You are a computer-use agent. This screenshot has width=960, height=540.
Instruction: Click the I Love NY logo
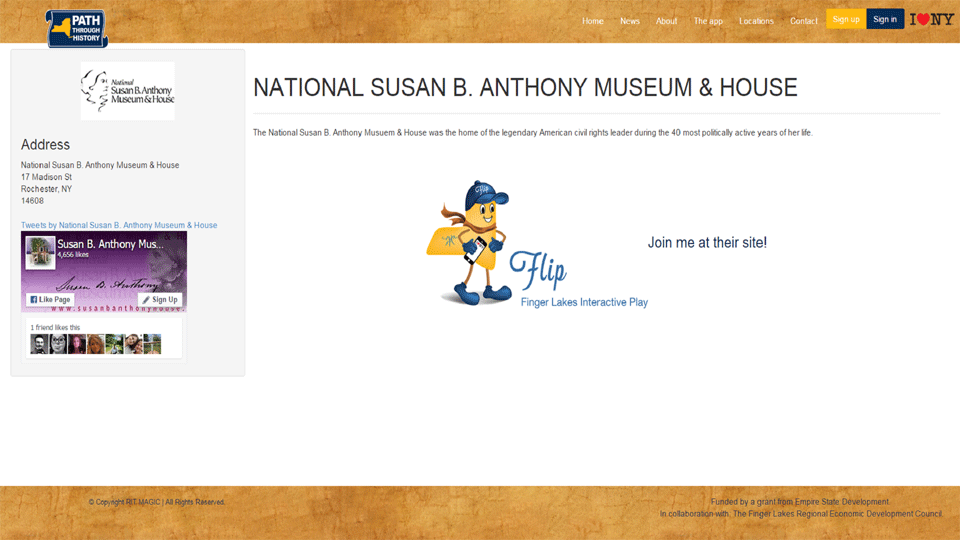coord(931,19)
